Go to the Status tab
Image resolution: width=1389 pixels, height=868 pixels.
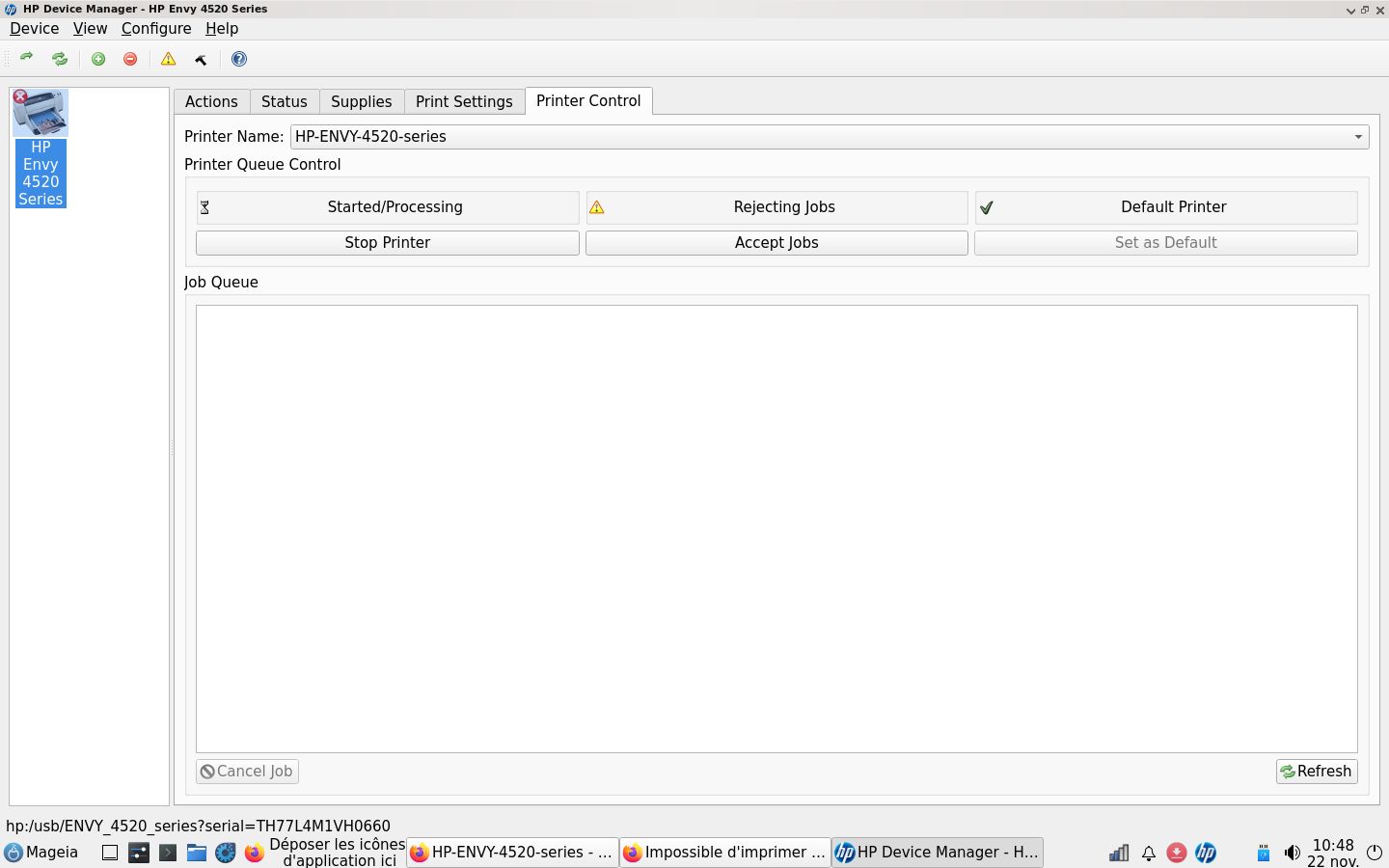284,102
